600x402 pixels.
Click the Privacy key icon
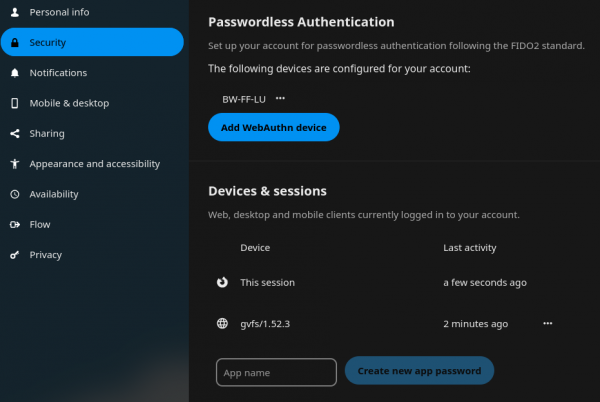(15, 255)
